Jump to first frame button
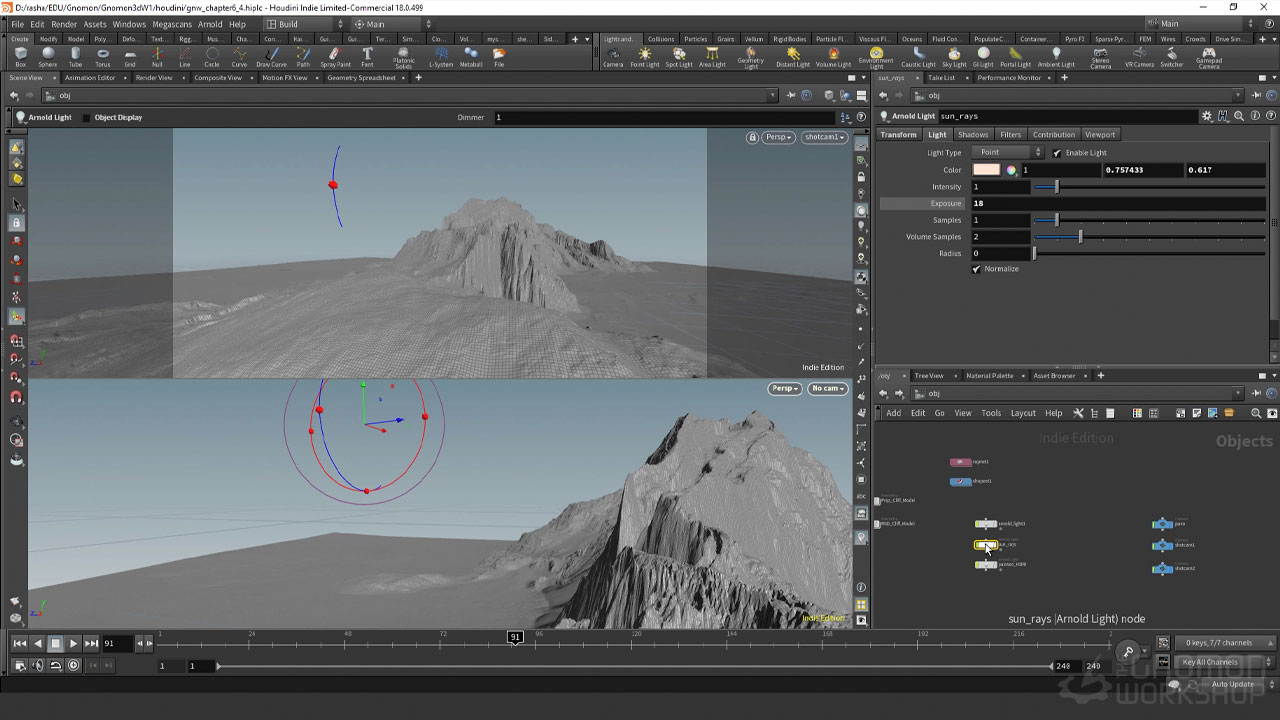Viewport: 1280px width, 720px height. tap(19, 644)
